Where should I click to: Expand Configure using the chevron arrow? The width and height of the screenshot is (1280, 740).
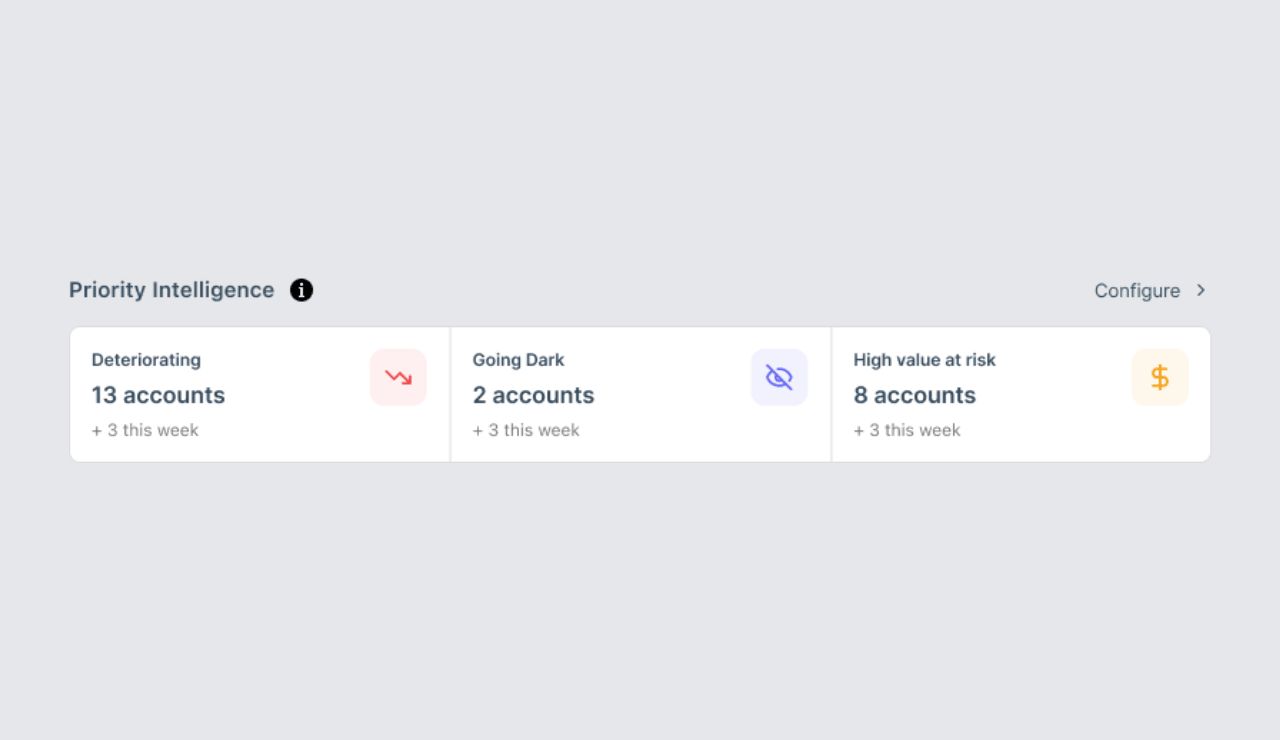pos(1201,290)
